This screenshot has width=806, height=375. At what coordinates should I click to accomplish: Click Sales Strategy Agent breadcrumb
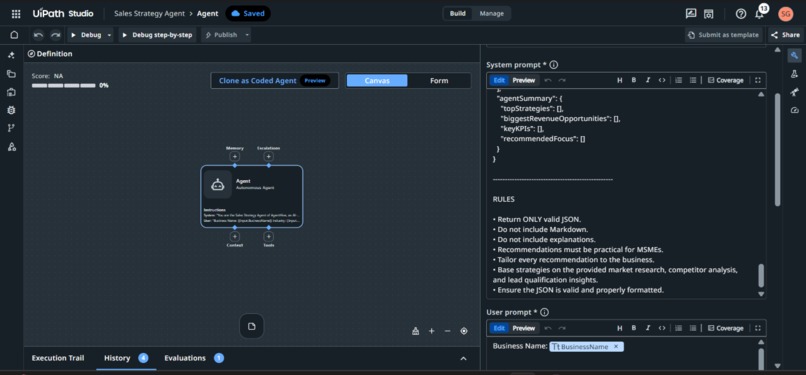point(149,14)
